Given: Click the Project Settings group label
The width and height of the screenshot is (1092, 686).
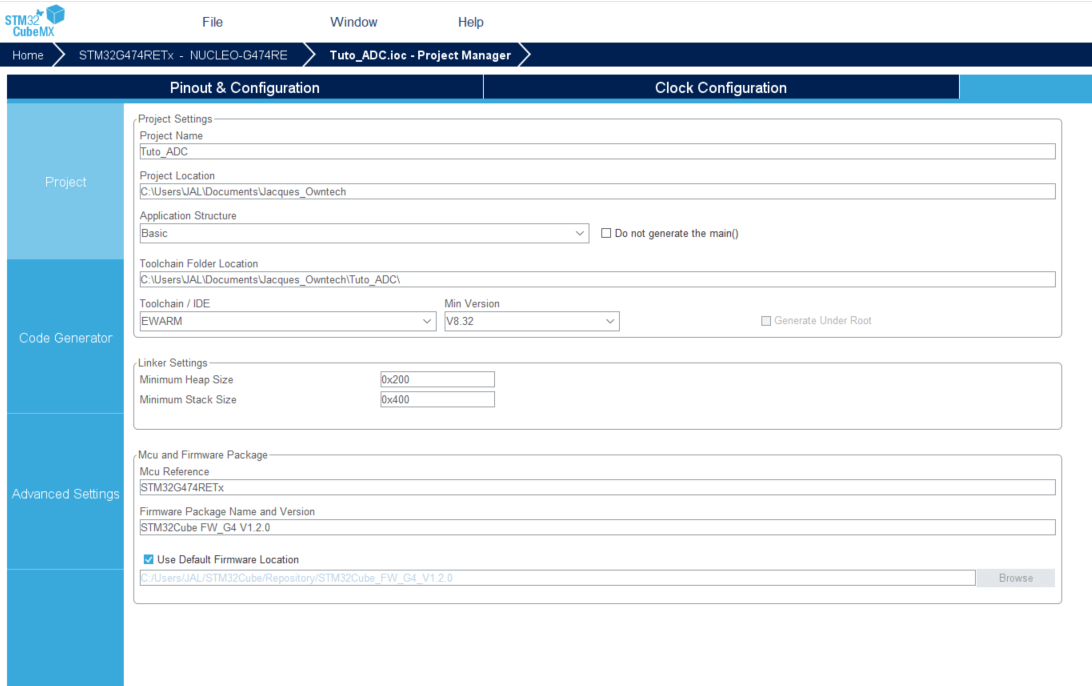Looking at the screenshot, I should 175,119.
